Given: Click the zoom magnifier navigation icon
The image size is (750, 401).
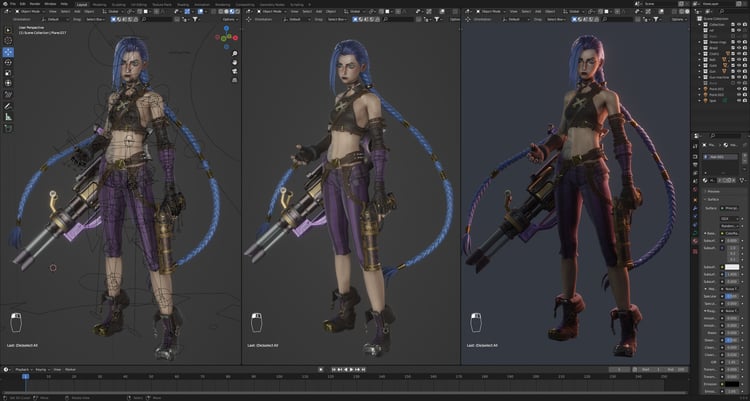Looking at the screenshot, I should (x=234, y=54).
